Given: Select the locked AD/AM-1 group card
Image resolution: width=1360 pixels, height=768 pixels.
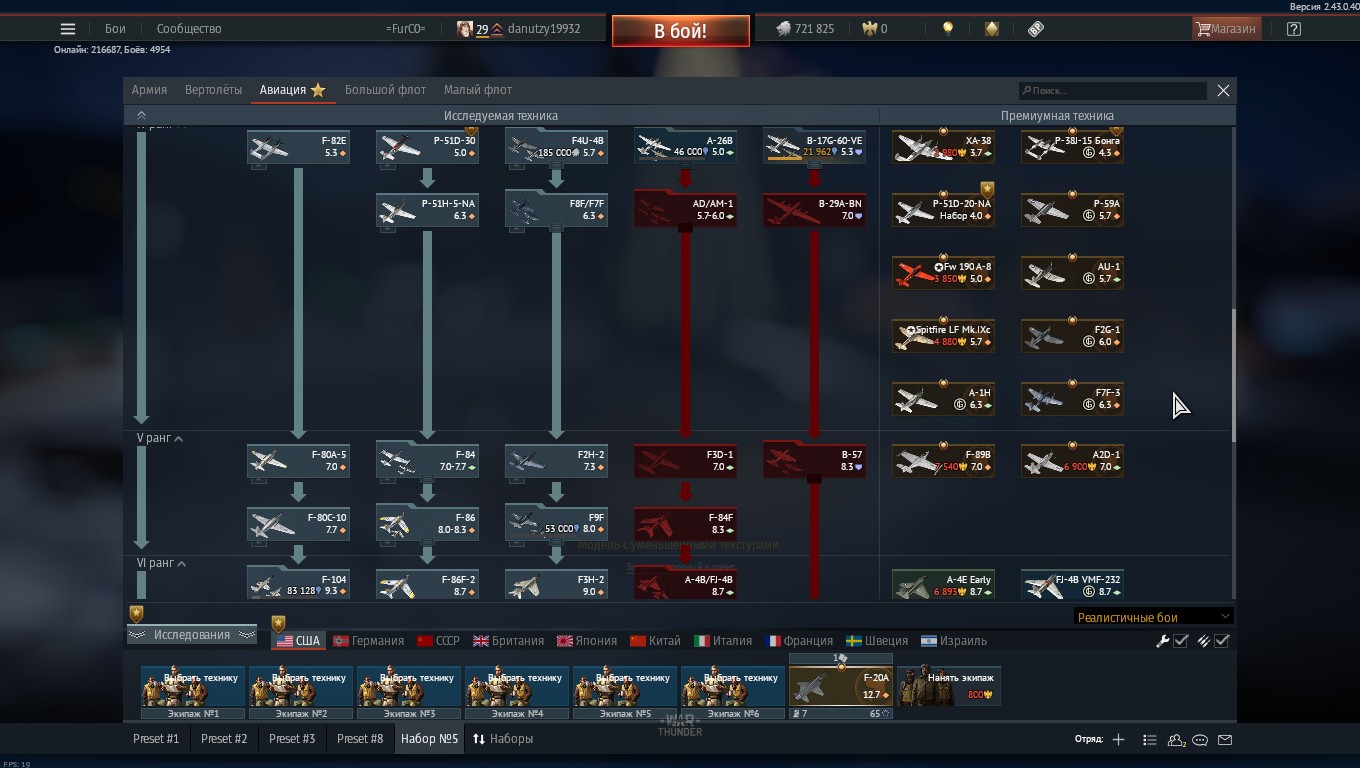Looking at the screenshot, I should [x=685, y=210].
